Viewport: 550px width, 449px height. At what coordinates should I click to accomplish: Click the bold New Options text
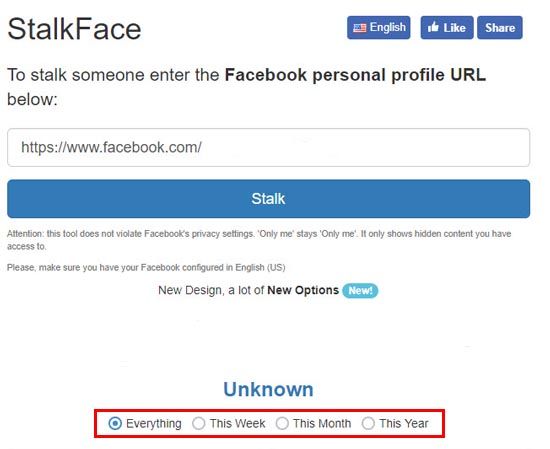pyautogui.click(x=303, y=290)
